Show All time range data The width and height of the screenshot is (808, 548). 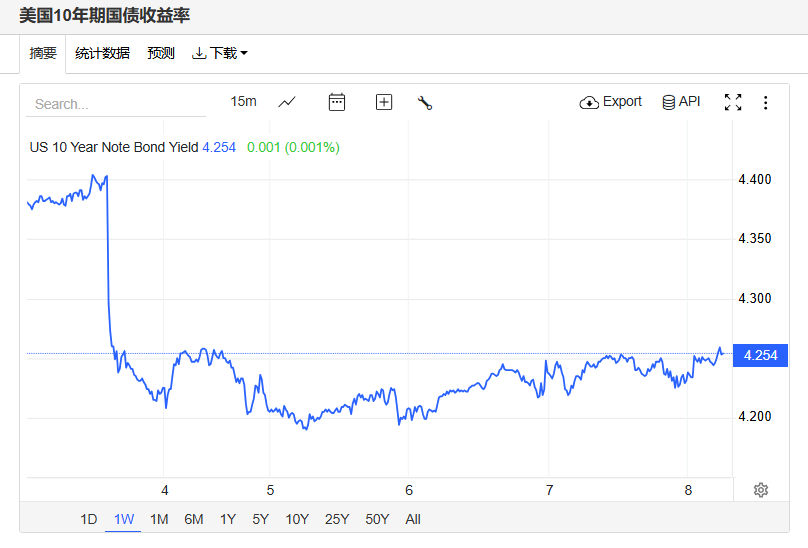coord(413,519)
